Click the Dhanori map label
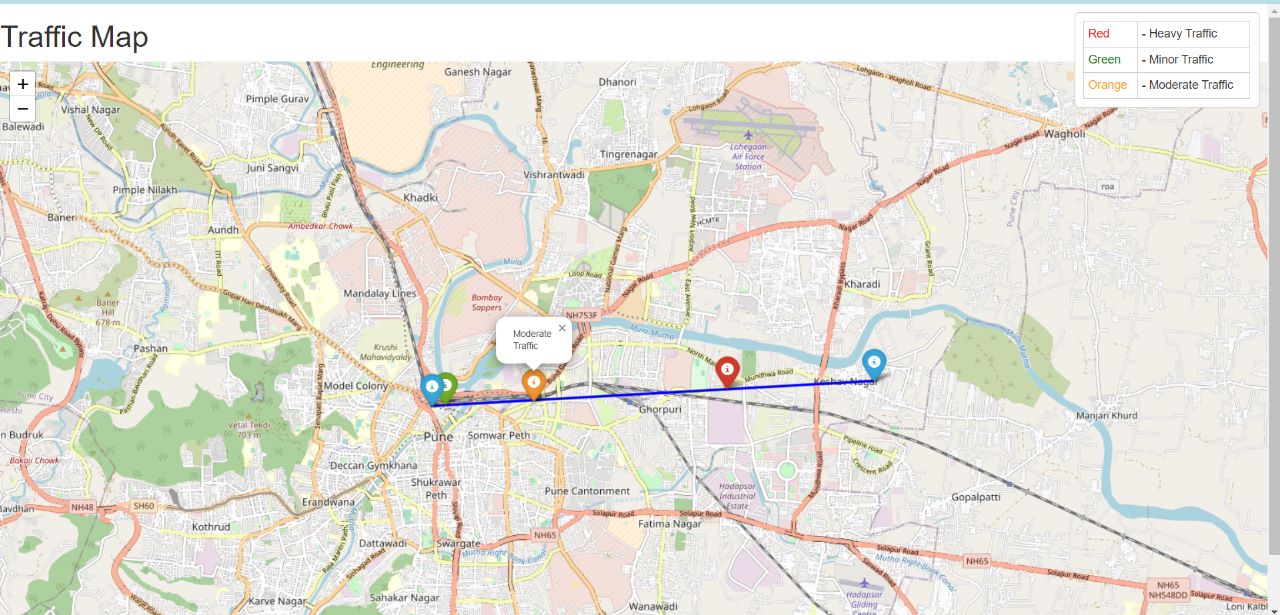 pos(617,82)
